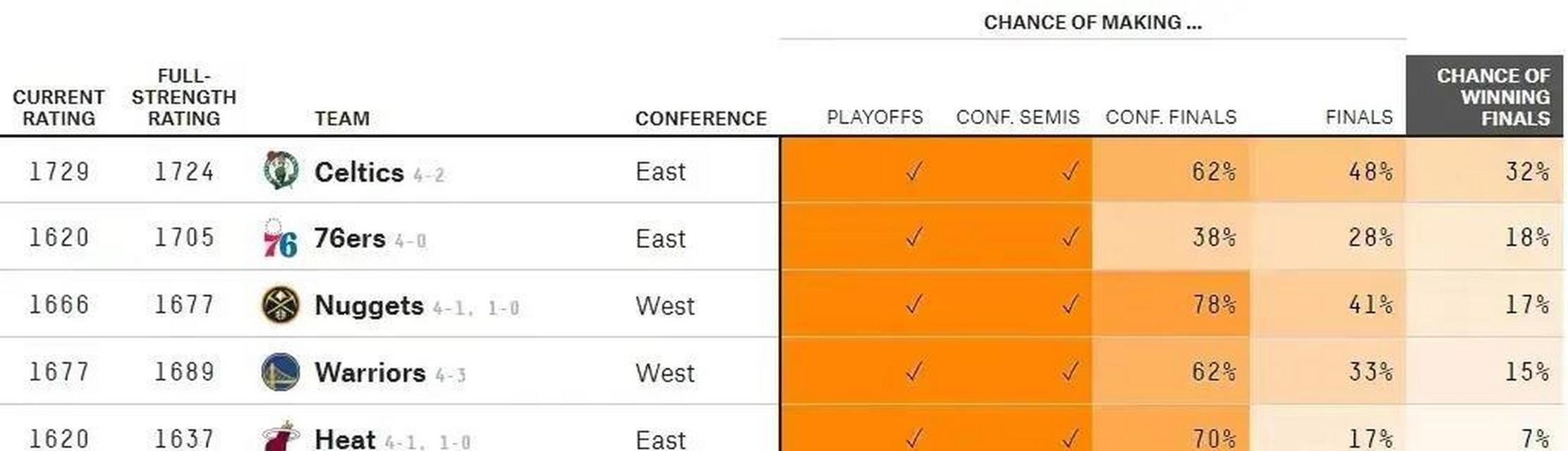Sort by Conf. Finals column header

click(x=1171, y=117)
